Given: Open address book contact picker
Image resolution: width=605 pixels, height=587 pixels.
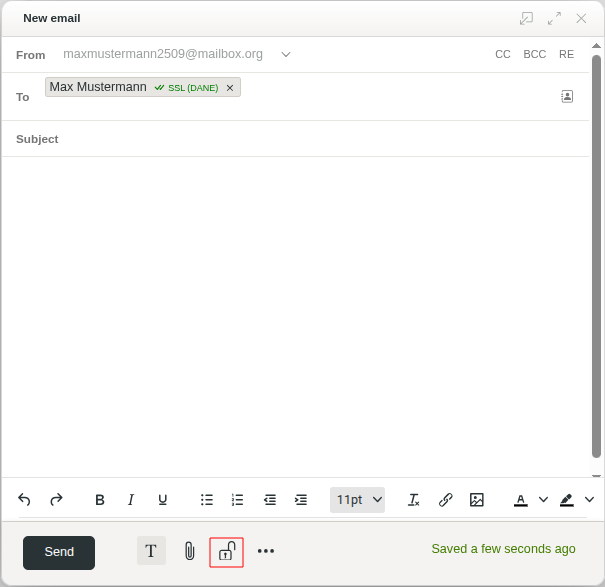Looking at the screenshot, I should (x=567, y=97).
